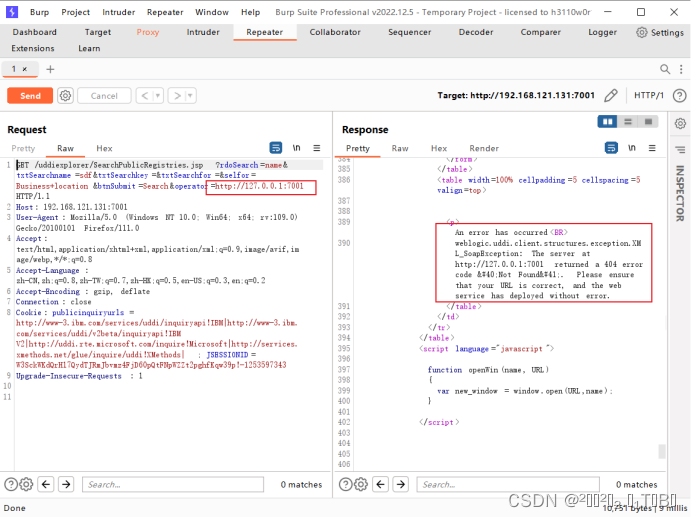Toggle request message word wrap icon
This screenshot has width=691, height=518.
(x=276, y=148)
